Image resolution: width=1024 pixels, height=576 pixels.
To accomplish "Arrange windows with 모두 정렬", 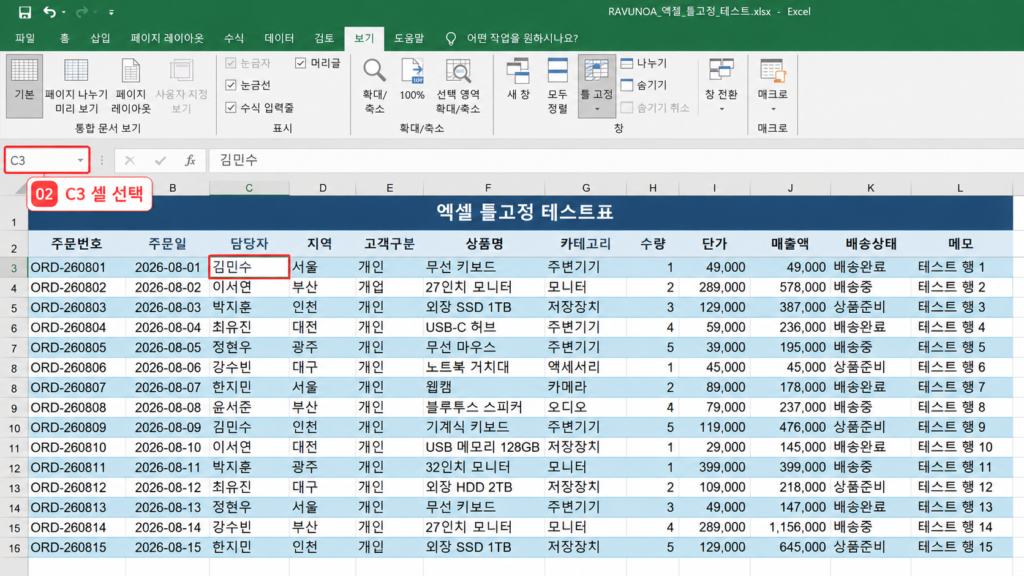I will pos(557,86).
